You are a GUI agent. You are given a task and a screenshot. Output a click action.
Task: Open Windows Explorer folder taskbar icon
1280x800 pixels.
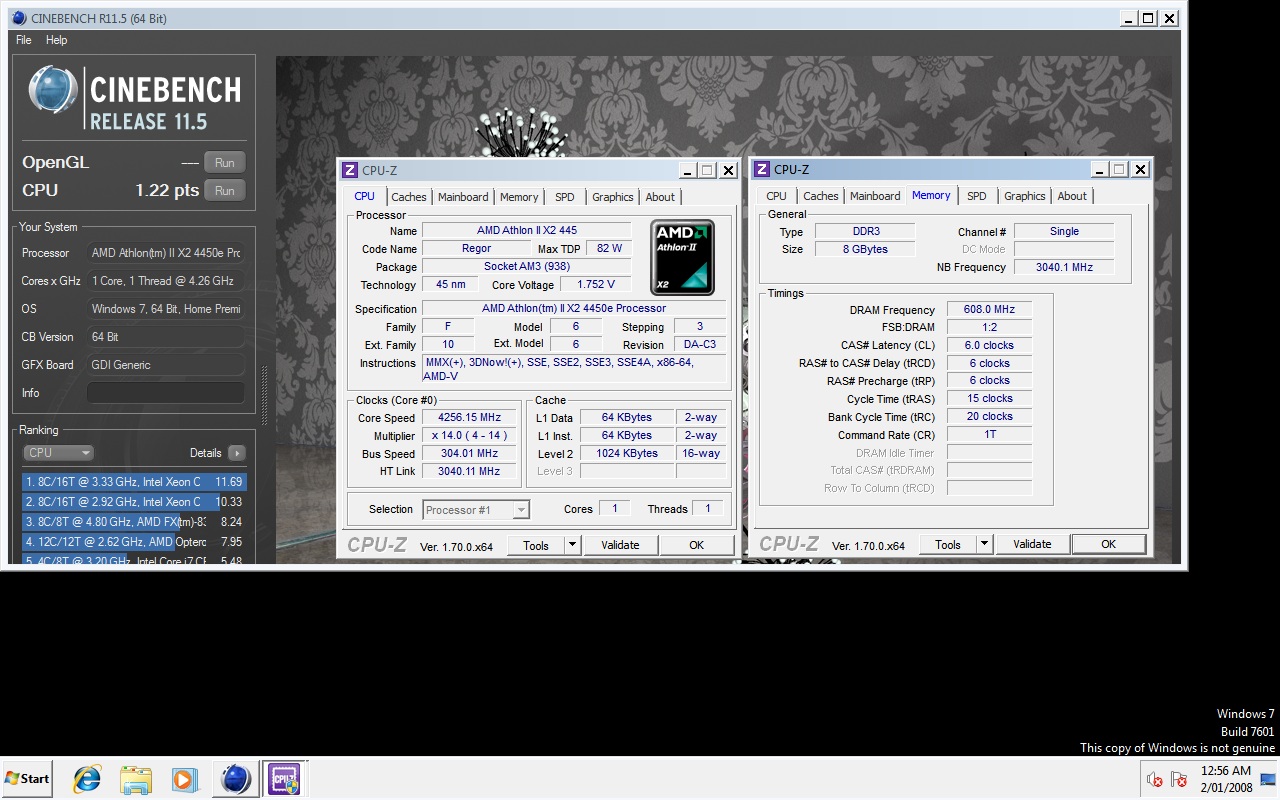[x=136, y=779]
